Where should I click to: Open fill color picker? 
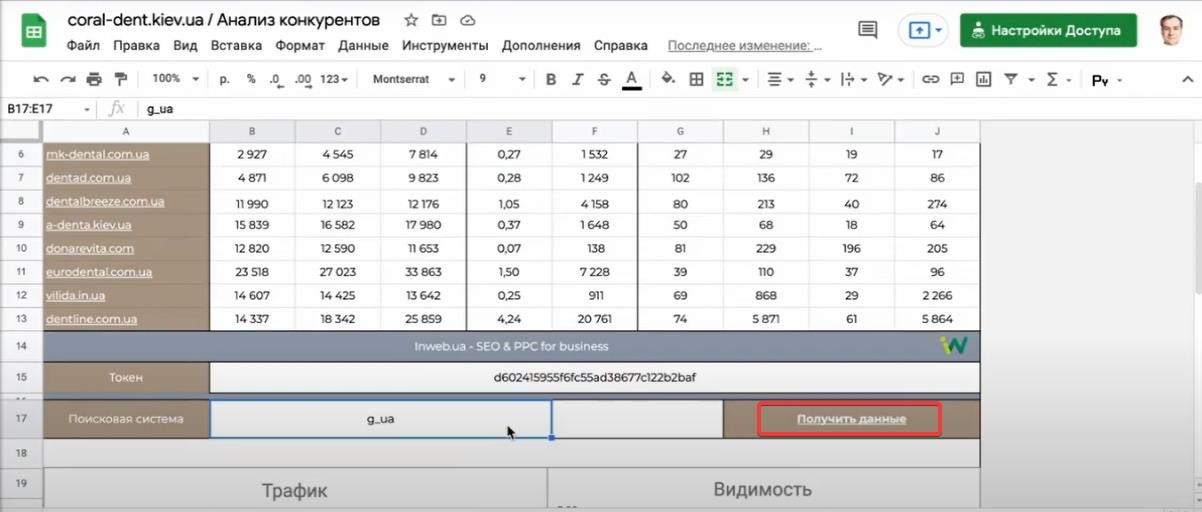click(x=669, y=79)
